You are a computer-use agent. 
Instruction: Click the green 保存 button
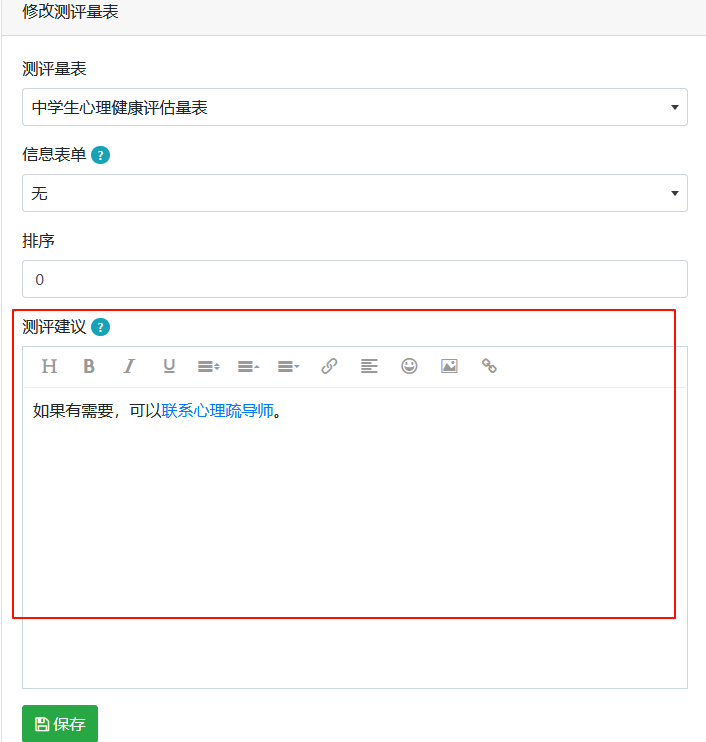coord(60,724)
